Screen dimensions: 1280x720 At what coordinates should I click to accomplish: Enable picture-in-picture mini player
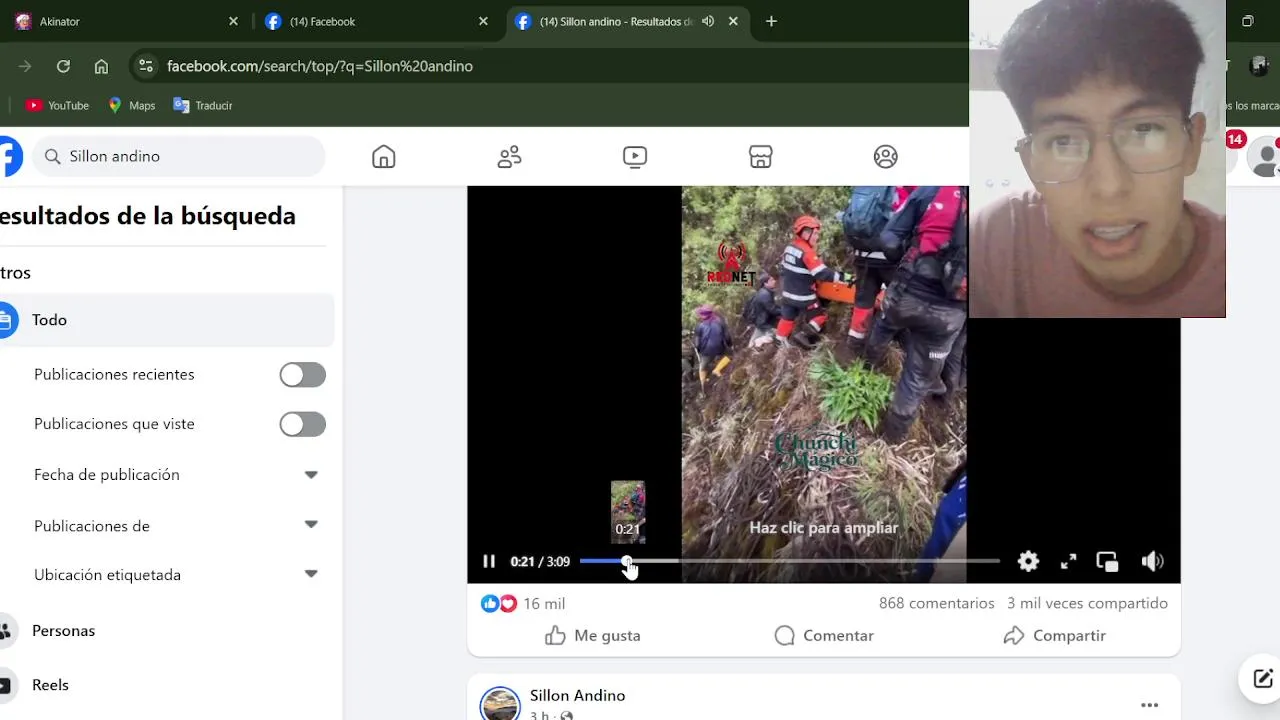click(1107, 562)
